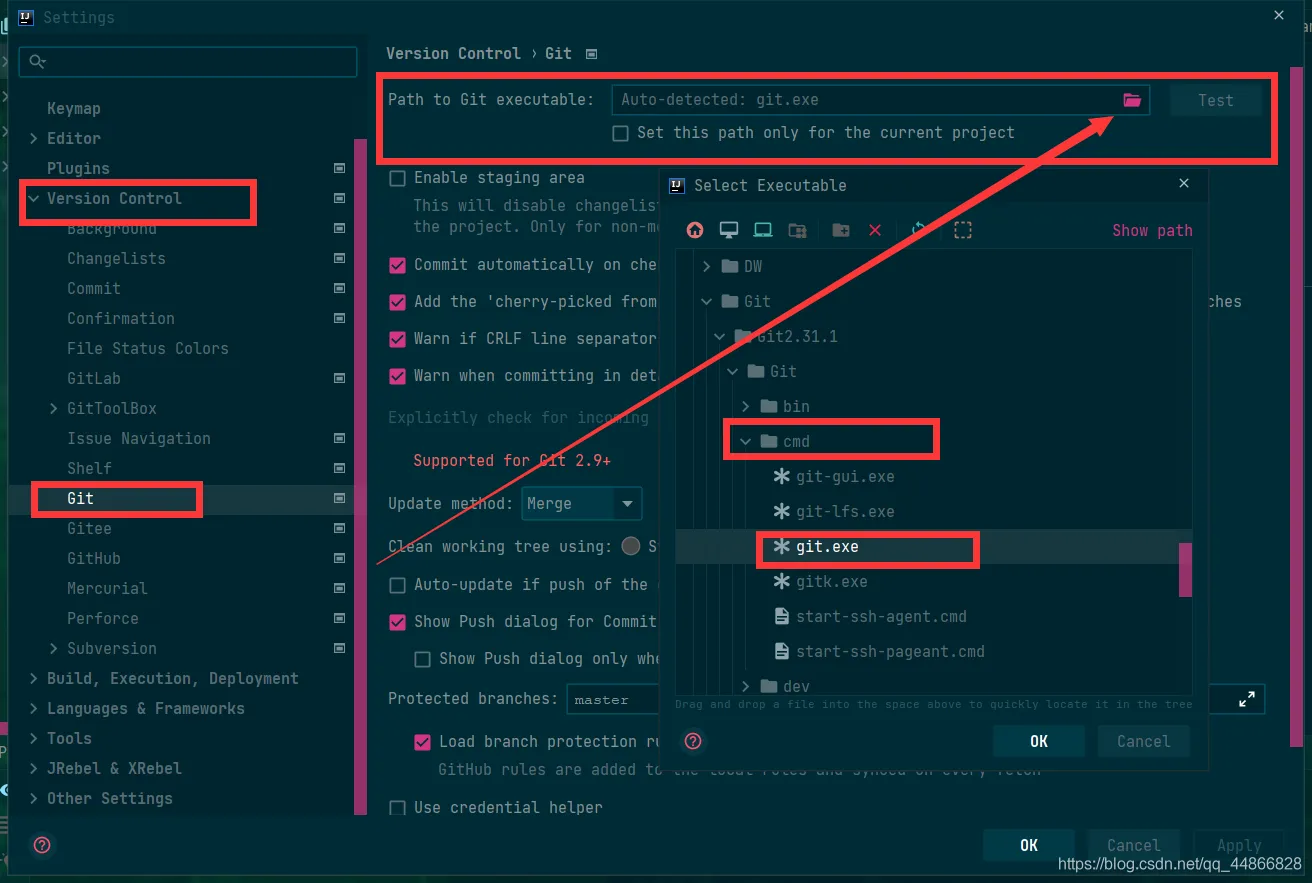Toggle Warn if CRLF line separators
Screen dimensions: 1312x883
397,339
